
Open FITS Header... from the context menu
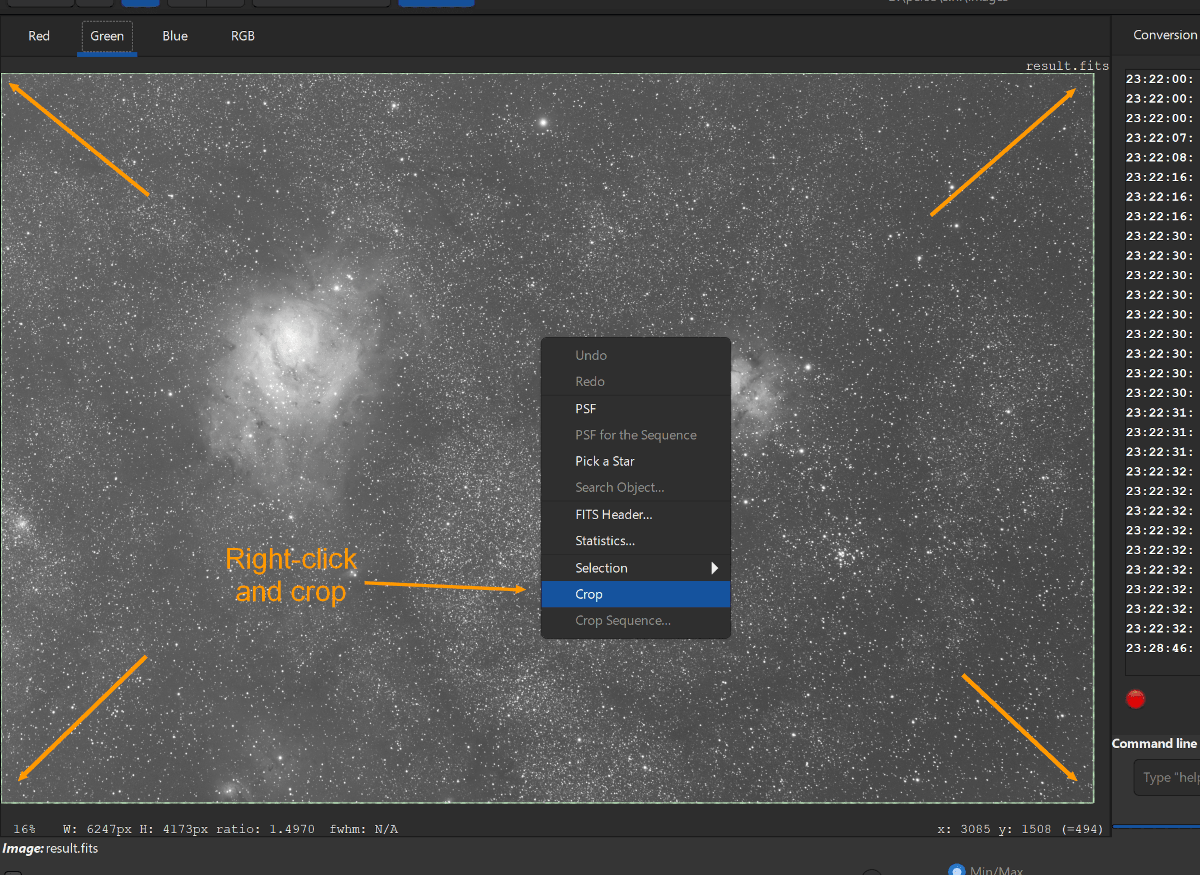613,515
